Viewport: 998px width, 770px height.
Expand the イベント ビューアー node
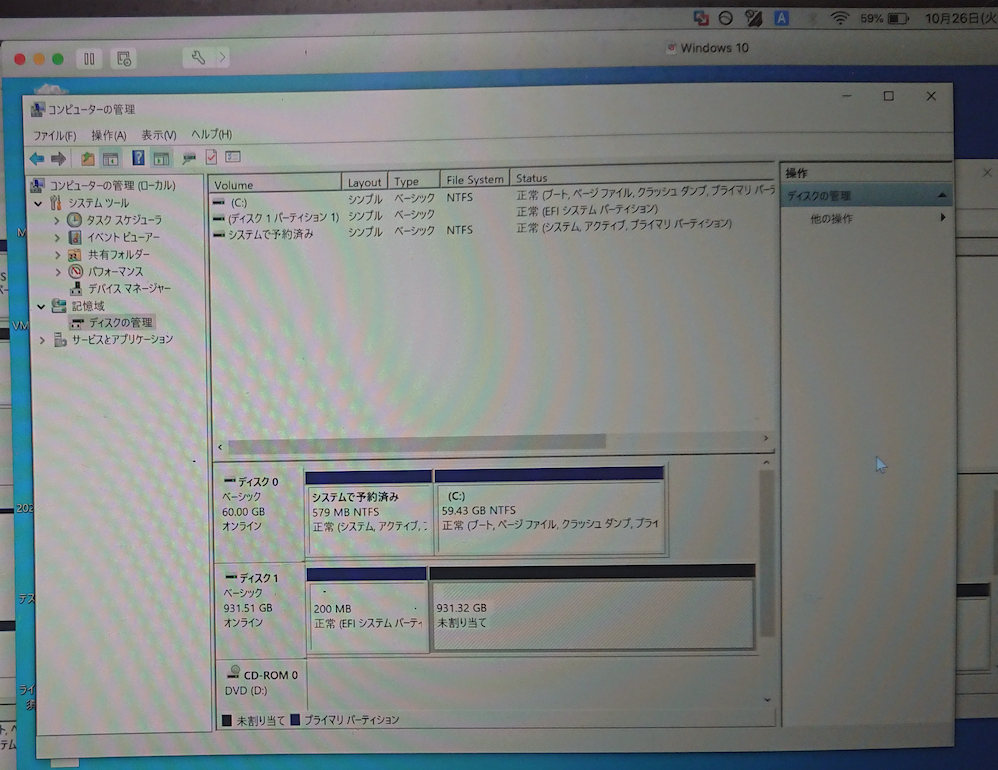57,238
